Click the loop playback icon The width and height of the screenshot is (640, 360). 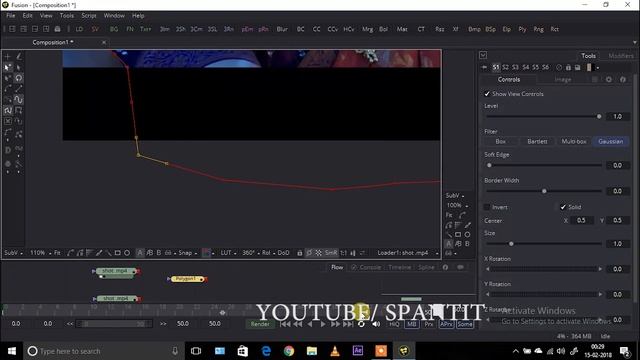point(361,324)
